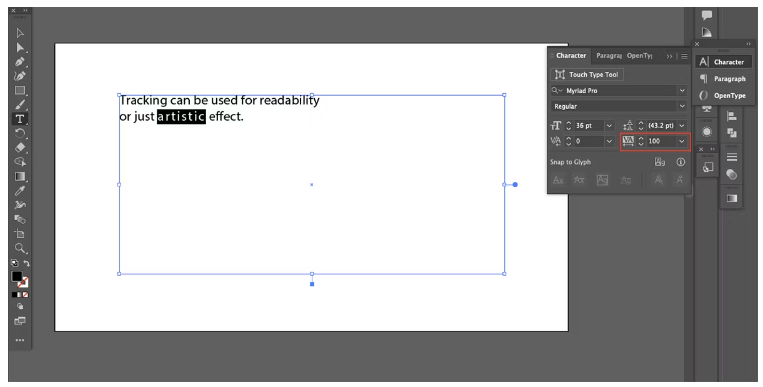Open the font family dropdown arrow
The width and height of the screenshot is (763, 387).
pyautogui.click(x=682, y=91)
